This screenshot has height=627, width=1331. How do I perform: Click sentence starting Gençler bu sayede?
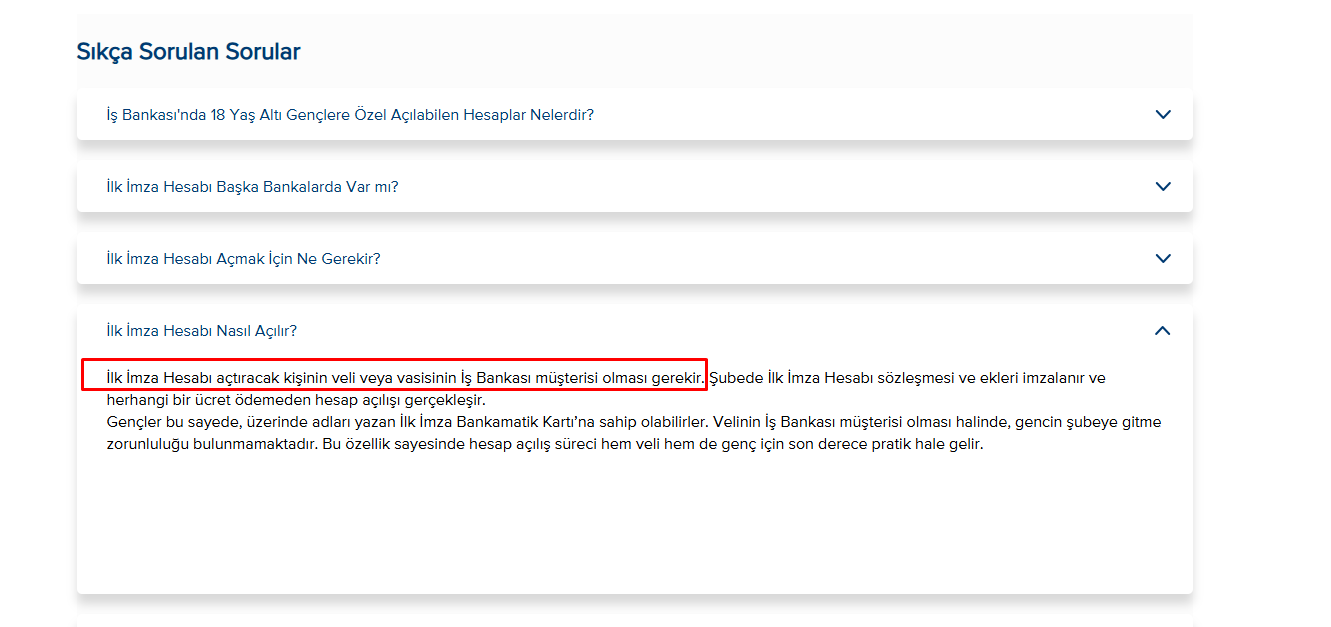tap(408, 422)
